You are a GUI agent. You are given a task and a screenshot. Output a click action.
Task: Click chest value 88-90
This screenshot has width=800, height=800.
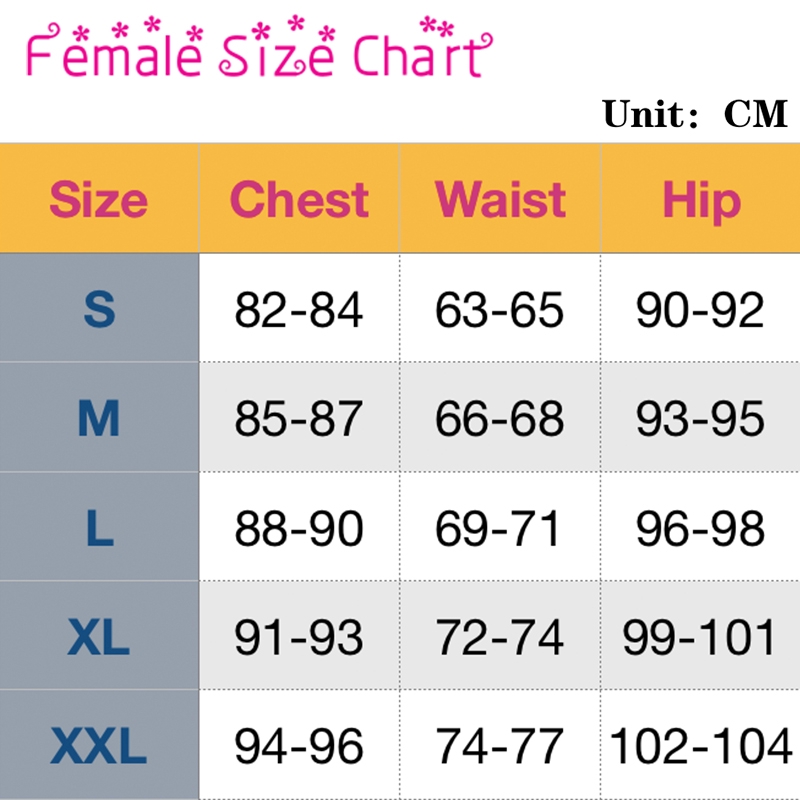pos(299,528)
